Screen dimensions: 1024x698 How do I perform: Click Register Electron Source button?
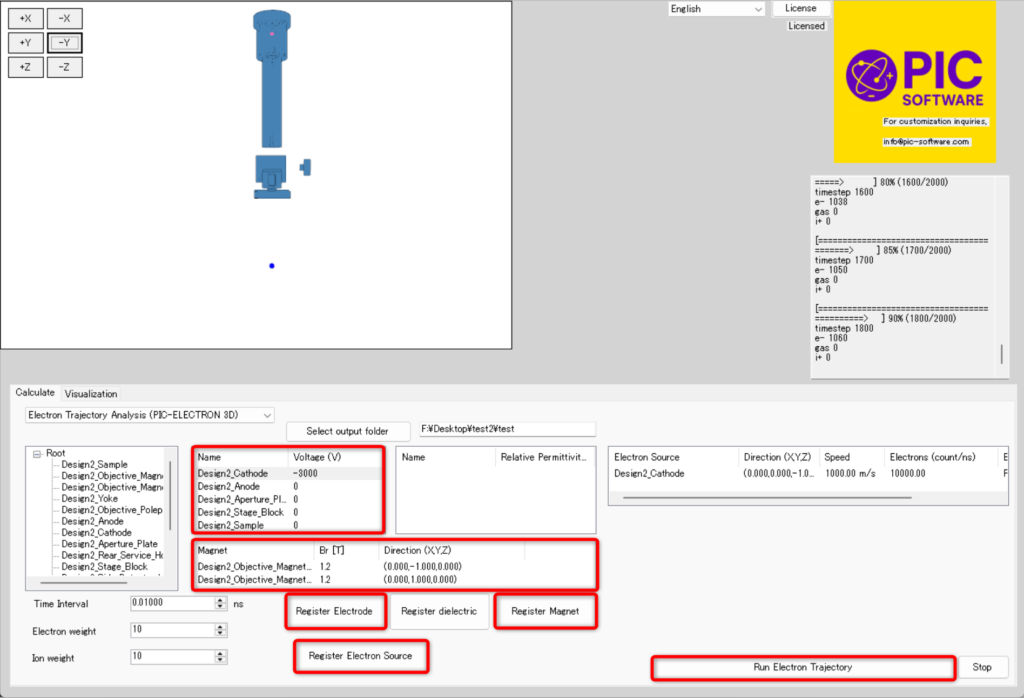(360, 656)
